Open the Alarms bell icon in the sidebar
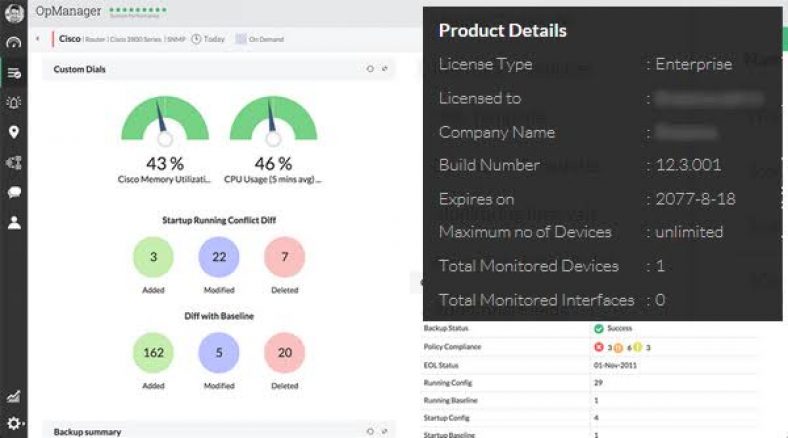The image size is (788, 438). [14, 102]
